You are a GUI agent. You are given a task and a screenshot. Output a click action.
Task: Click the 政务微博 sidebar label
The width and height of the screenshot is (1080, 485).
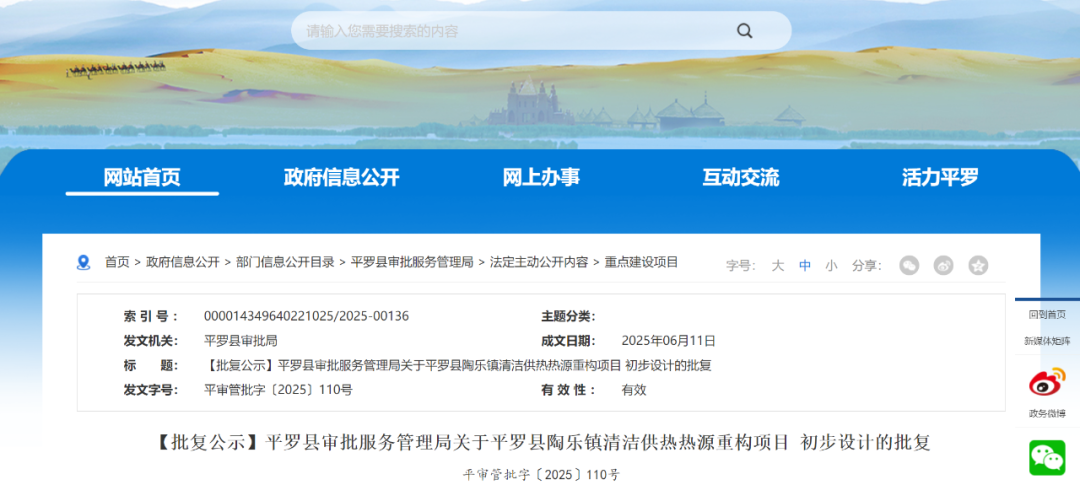click(x=1047, y=413)
